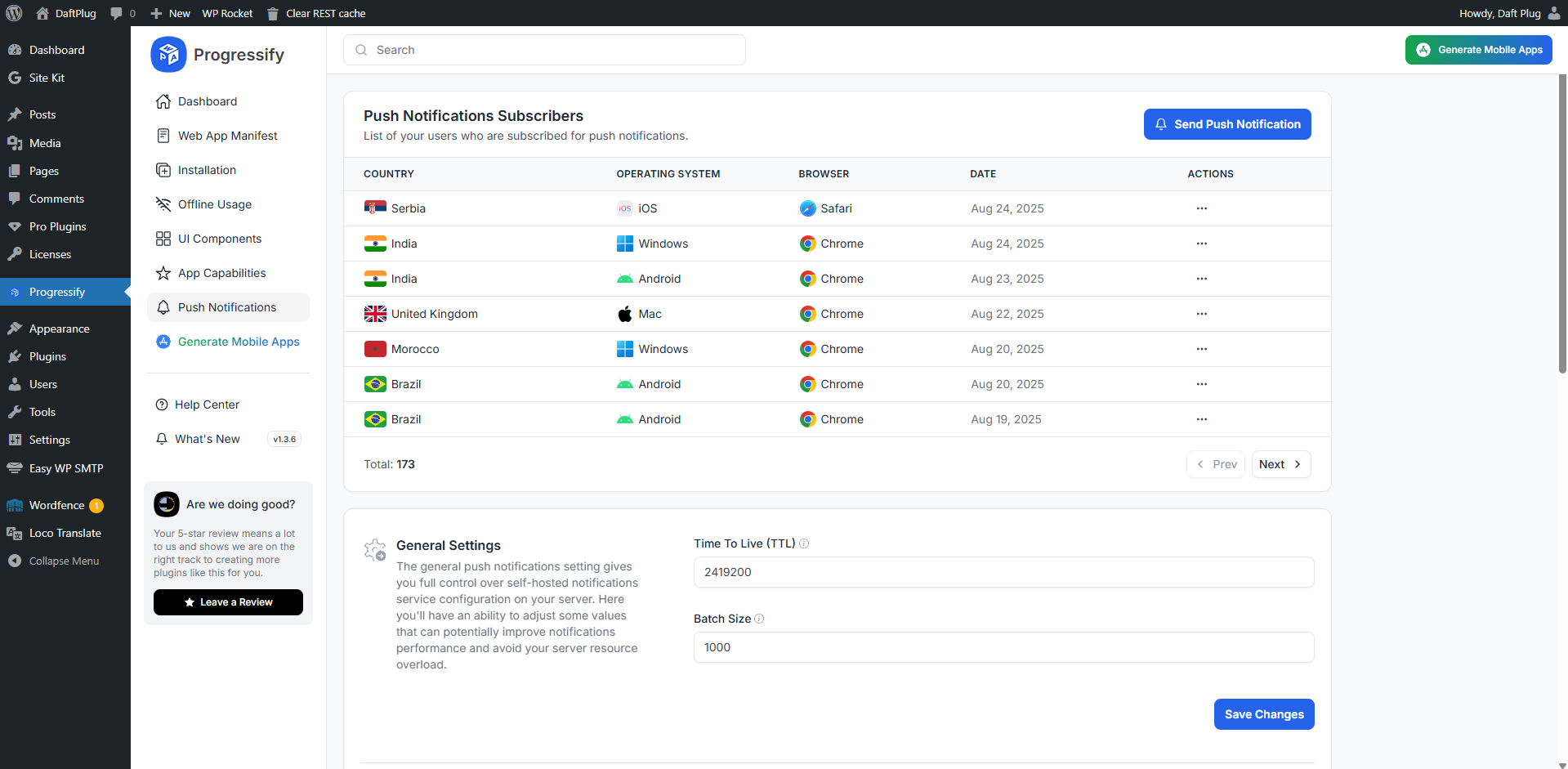1568x769 pixels.
Task: Click the Save Changes button
Action: click(1264, 714)
